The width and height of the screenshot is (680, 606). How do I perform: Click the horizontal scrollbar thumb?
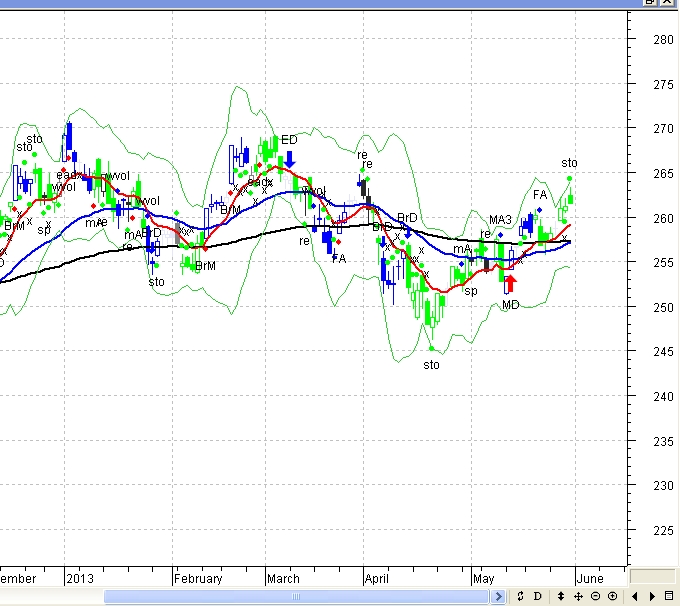[298, 596]
